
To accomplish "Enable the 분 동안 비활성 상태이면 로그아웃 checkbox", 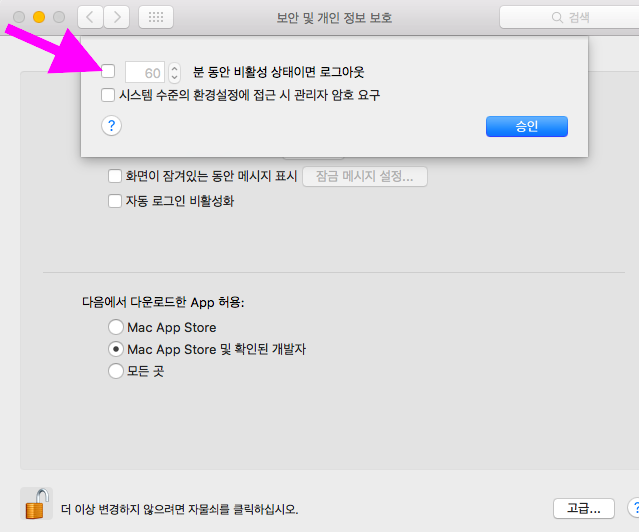I will [109, 72].
